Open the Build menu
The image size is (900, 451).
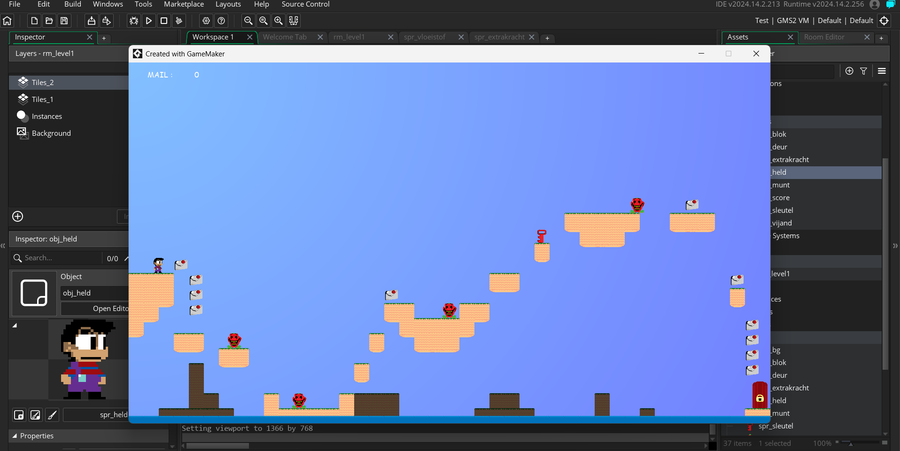pyautogui.click(x=72, y=4)
